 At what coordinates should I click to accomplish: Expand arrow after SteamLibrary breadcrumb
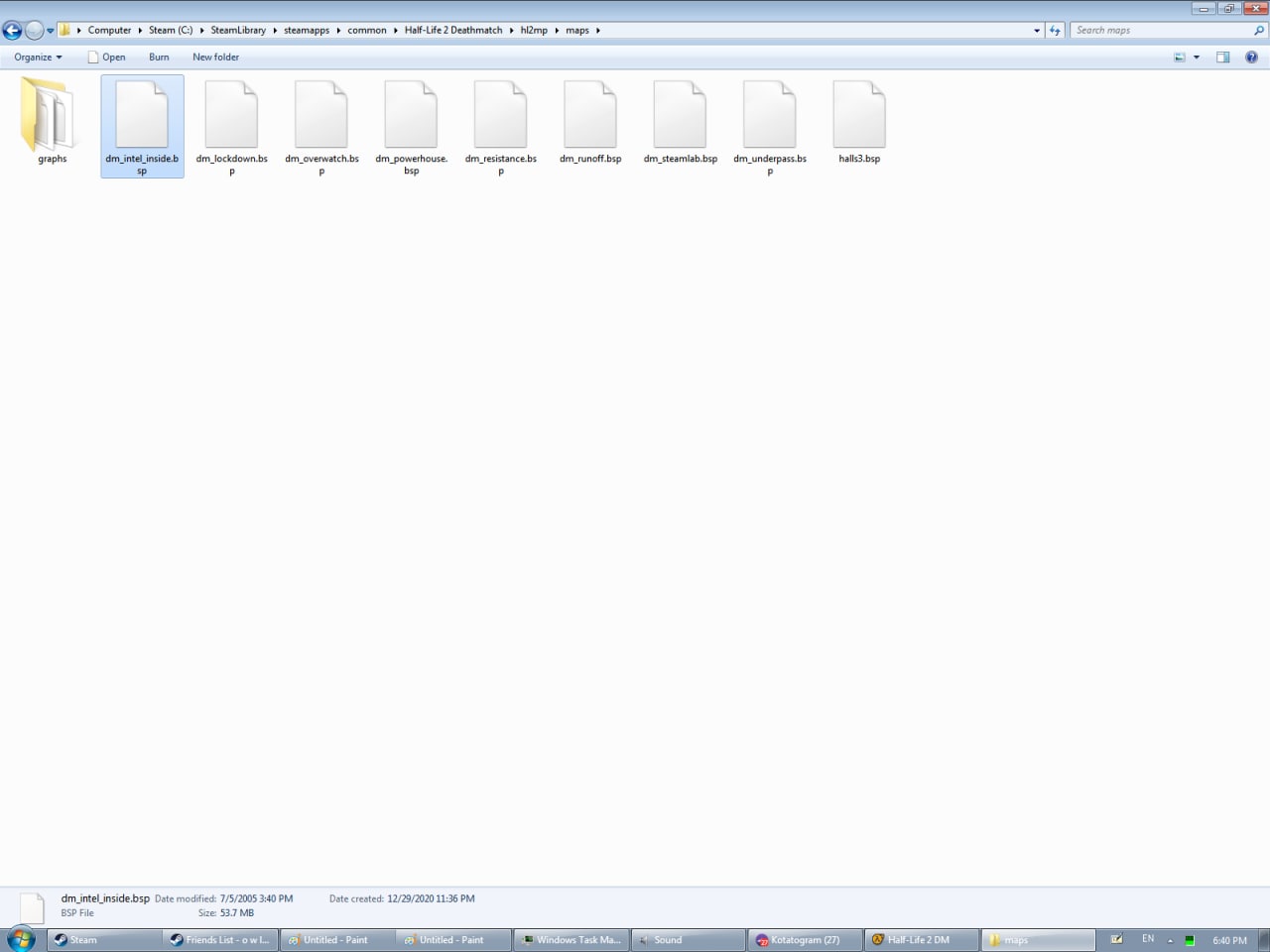pos(275,31)
